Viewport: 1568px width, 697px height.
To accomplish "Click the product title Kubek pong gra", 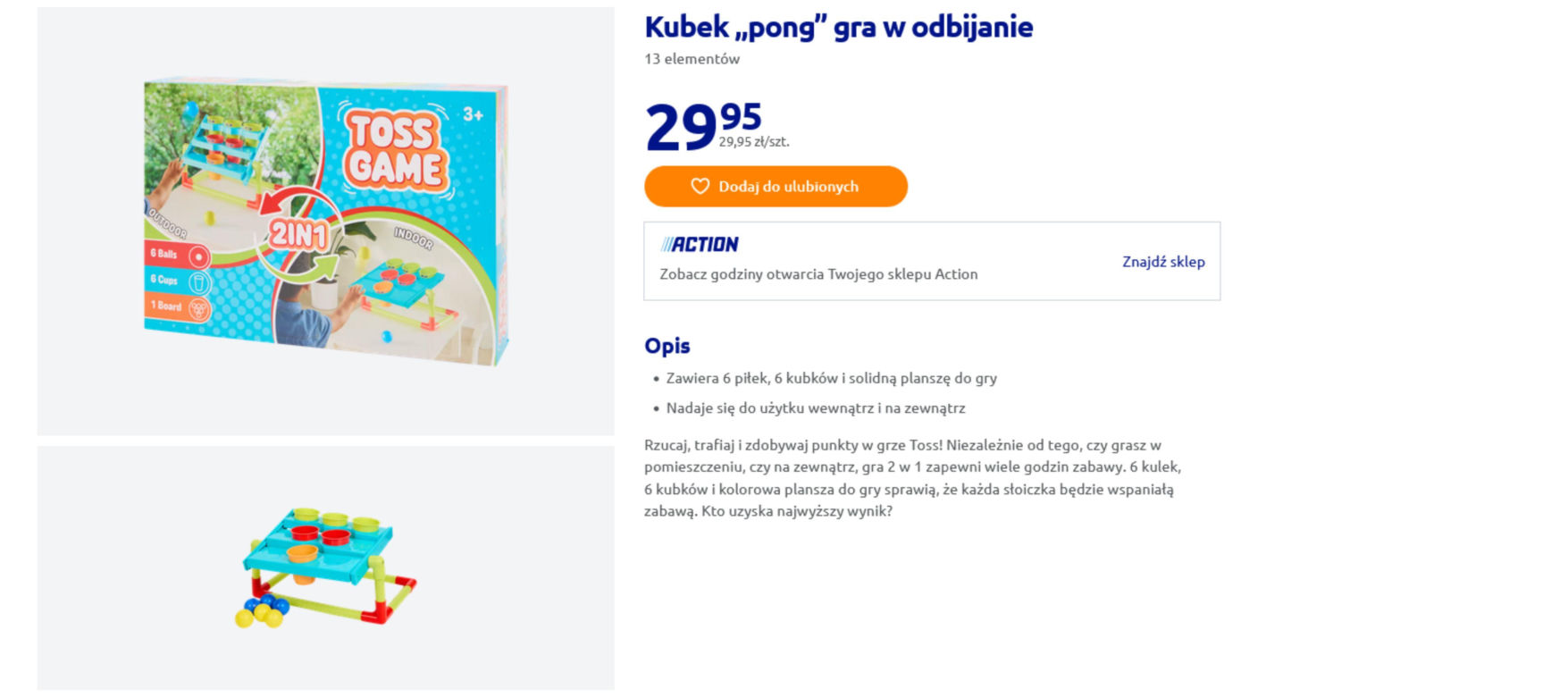I will point(838,27).
